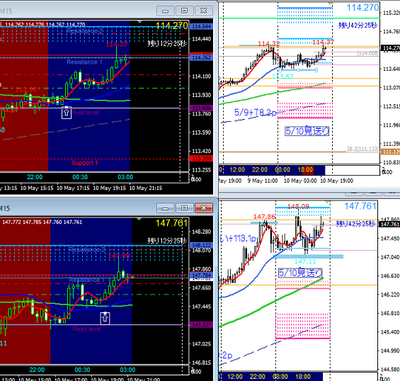
Task: Click the up-arrow signal marker in bottom-left chart
Action: (105, 318)
